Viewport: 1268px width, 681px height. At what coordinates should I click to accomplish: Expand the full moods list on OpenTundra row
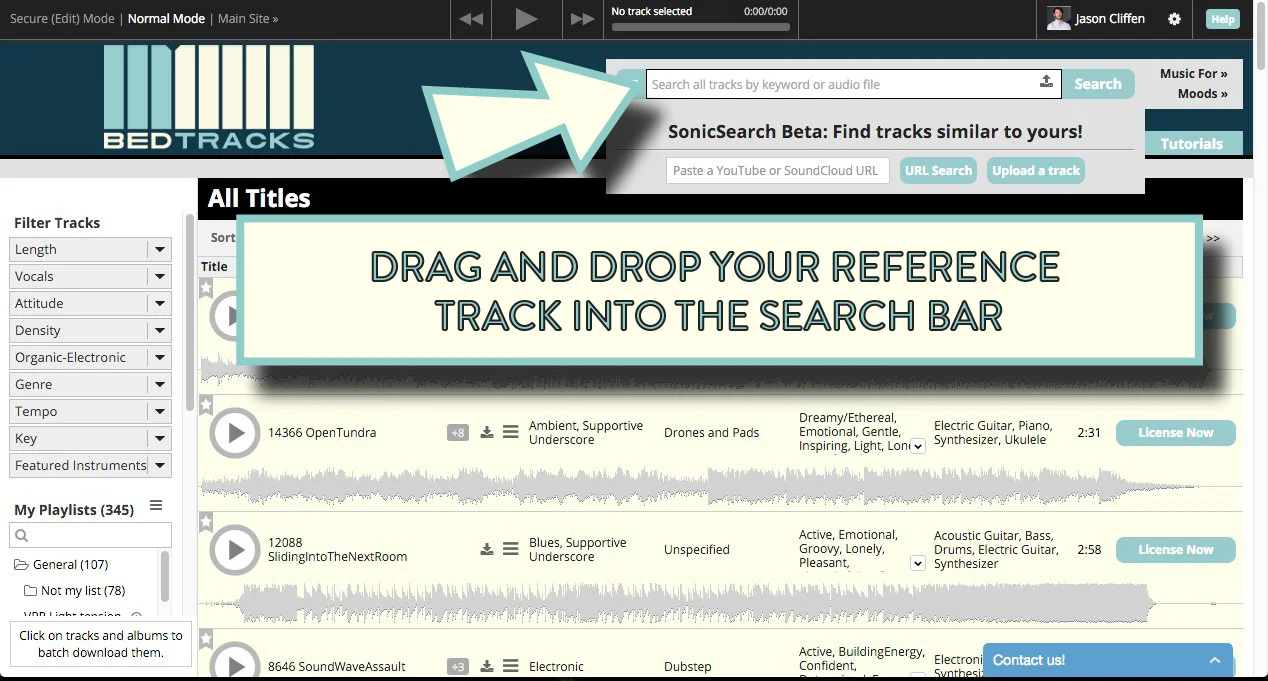coord(917,446)
